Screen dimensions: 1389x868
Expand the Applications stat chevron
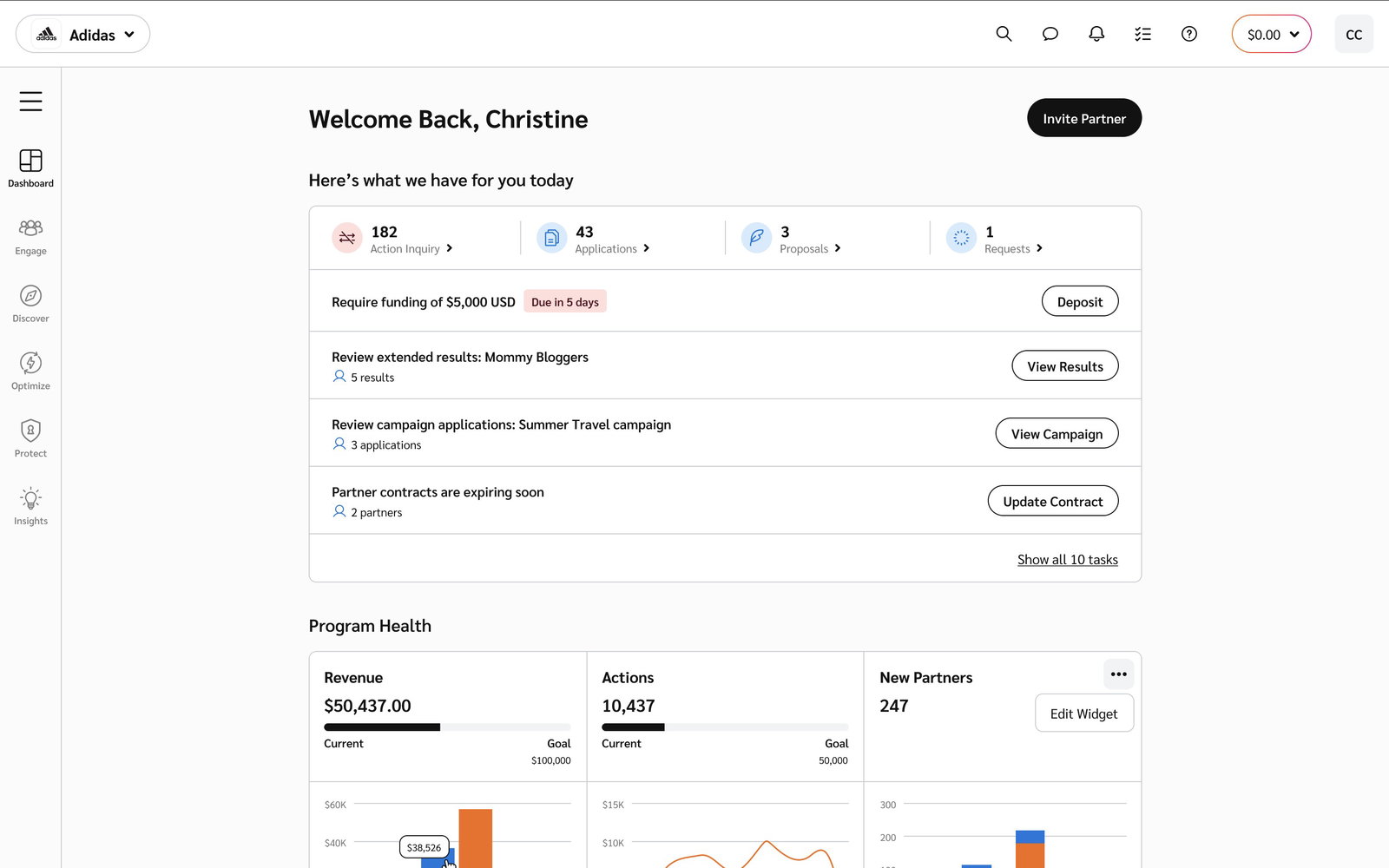pyautogui.click(x=647, y=248)
